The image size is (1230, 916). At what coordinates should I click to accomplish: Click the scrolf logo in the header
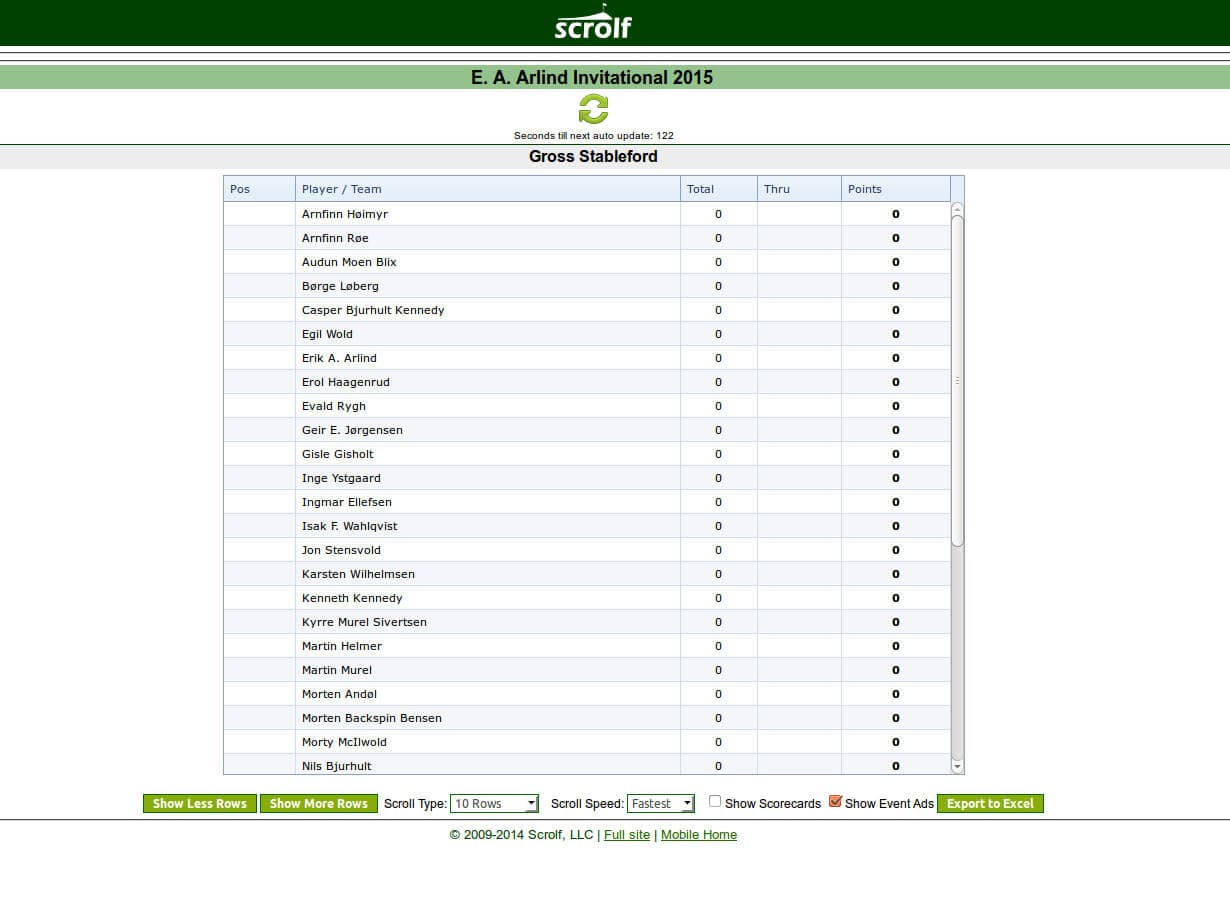click(x=593, y=24)
